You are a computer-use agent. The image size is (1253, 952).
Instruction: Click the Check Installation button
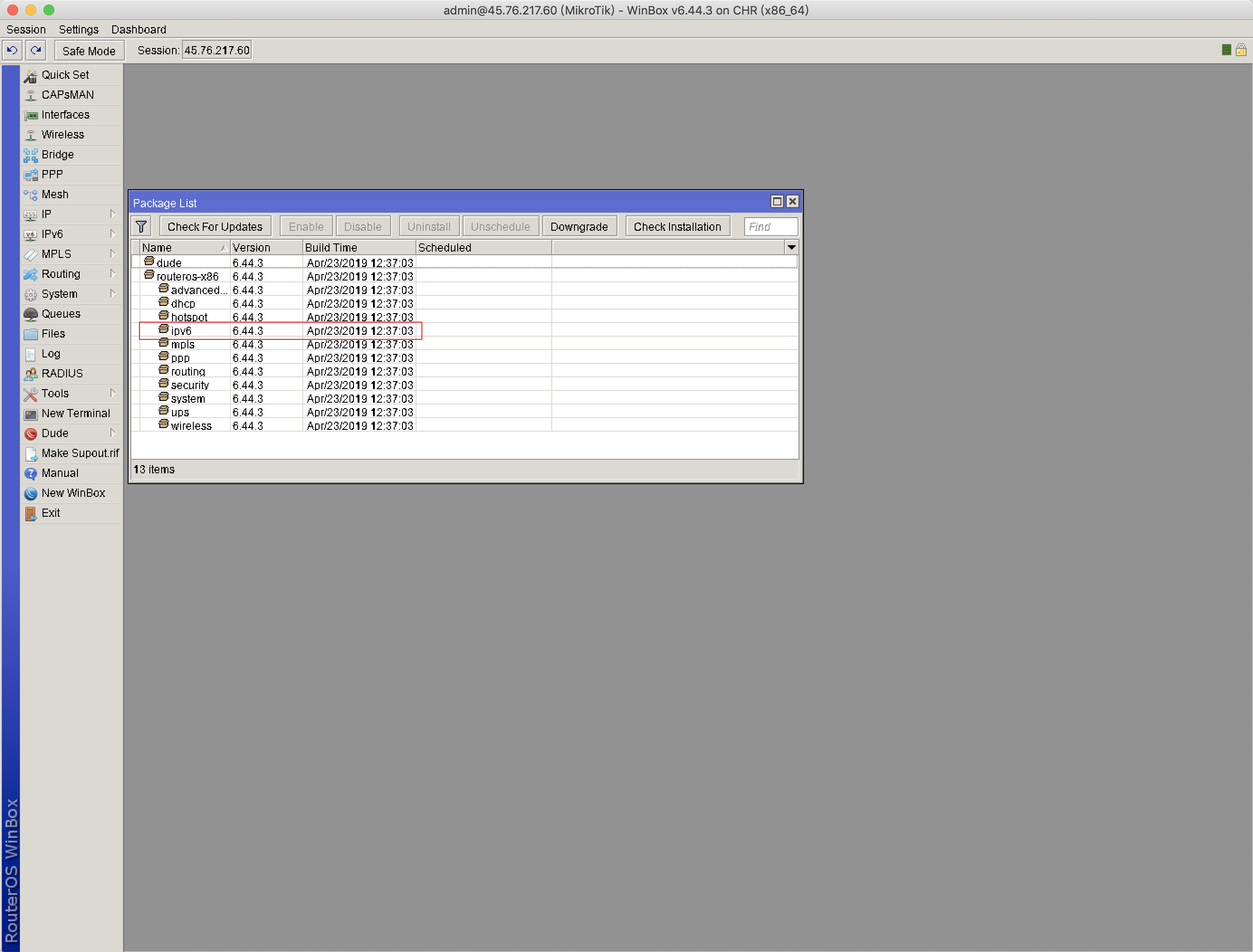pyautogui.click(x=678, y=227)
